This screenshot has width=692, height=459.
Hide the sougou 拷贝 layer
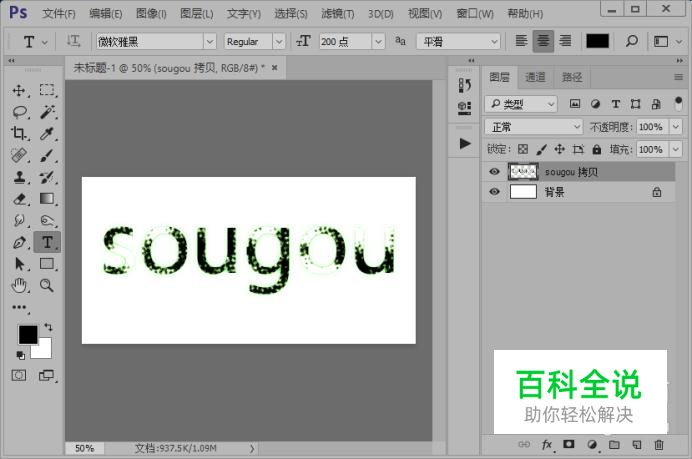click(x=494, y=172)
